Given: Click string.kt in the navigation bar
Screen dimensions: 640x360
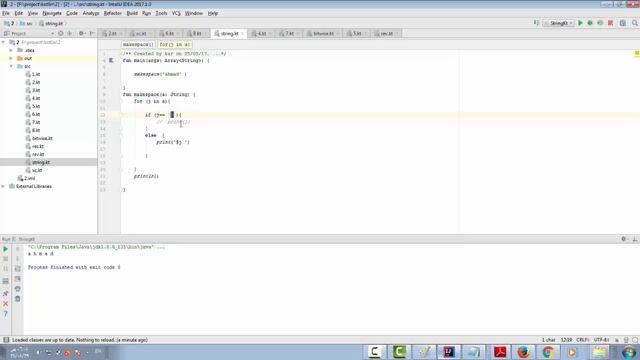Looking at the screenshot, I should 51,24.
